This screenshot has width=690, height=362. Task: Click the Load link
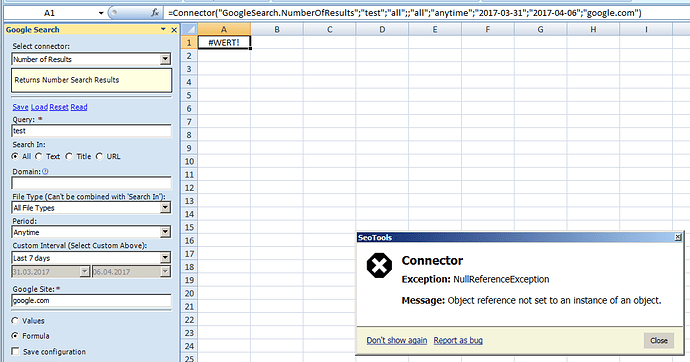(39, 107)
